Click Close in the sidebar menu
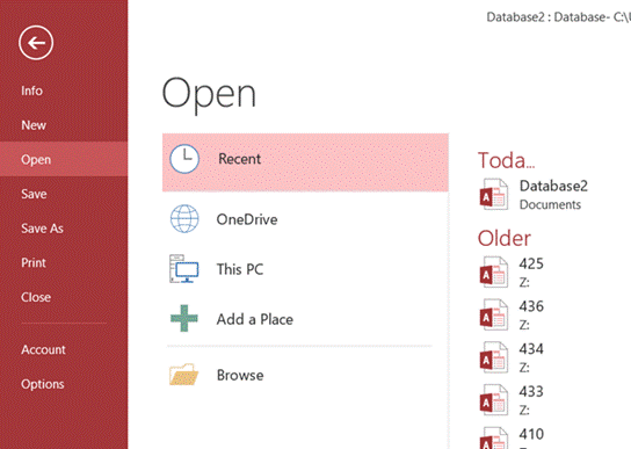The height and width of the screenshot is (449, 631). point(36,297)
